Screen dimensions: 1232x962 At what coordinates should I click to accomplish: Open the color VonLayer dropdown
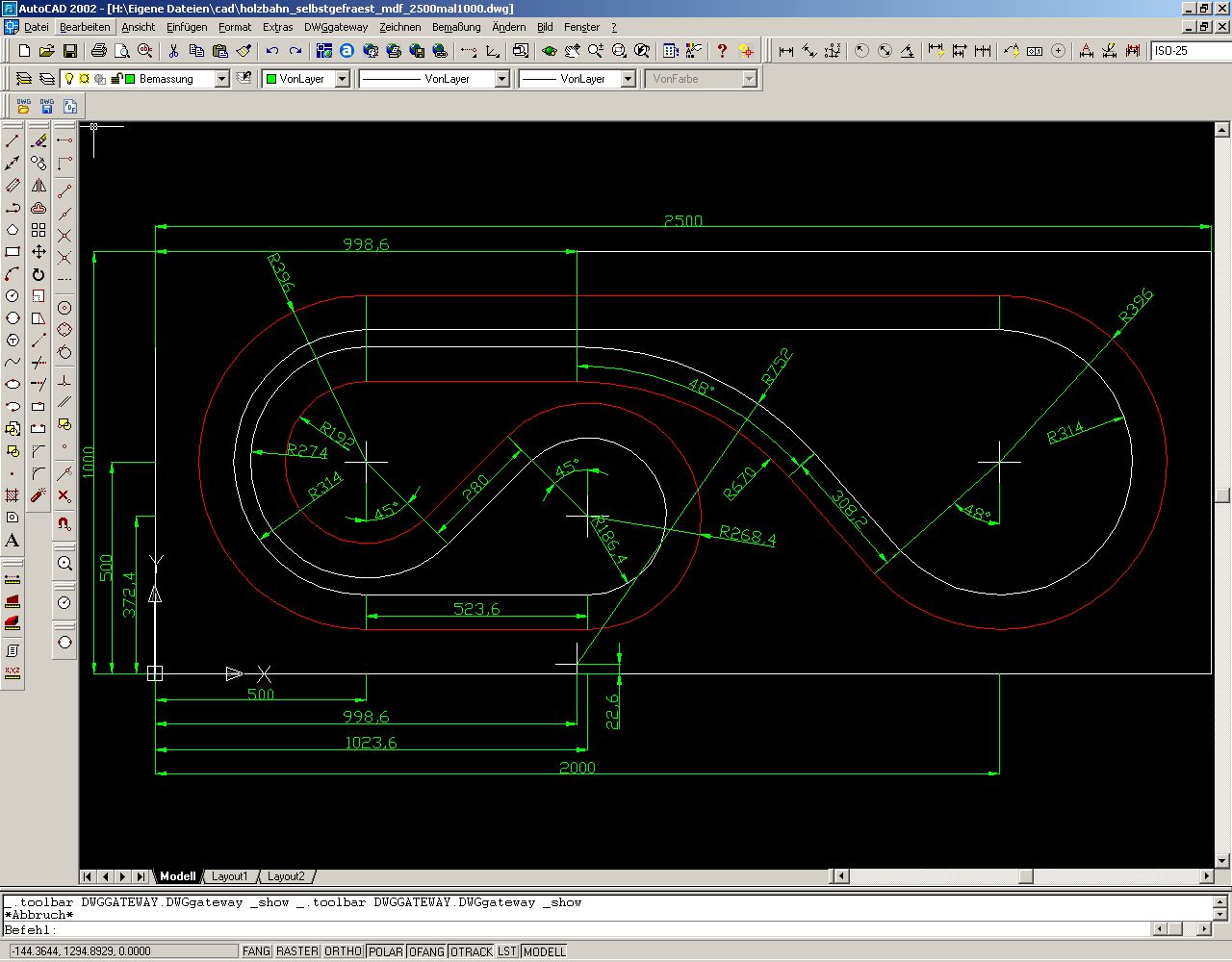tap(342, 79)
